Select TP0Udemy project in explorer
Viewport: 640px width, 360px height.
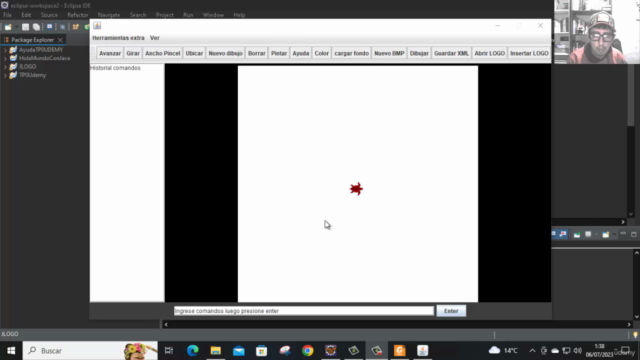32,76
